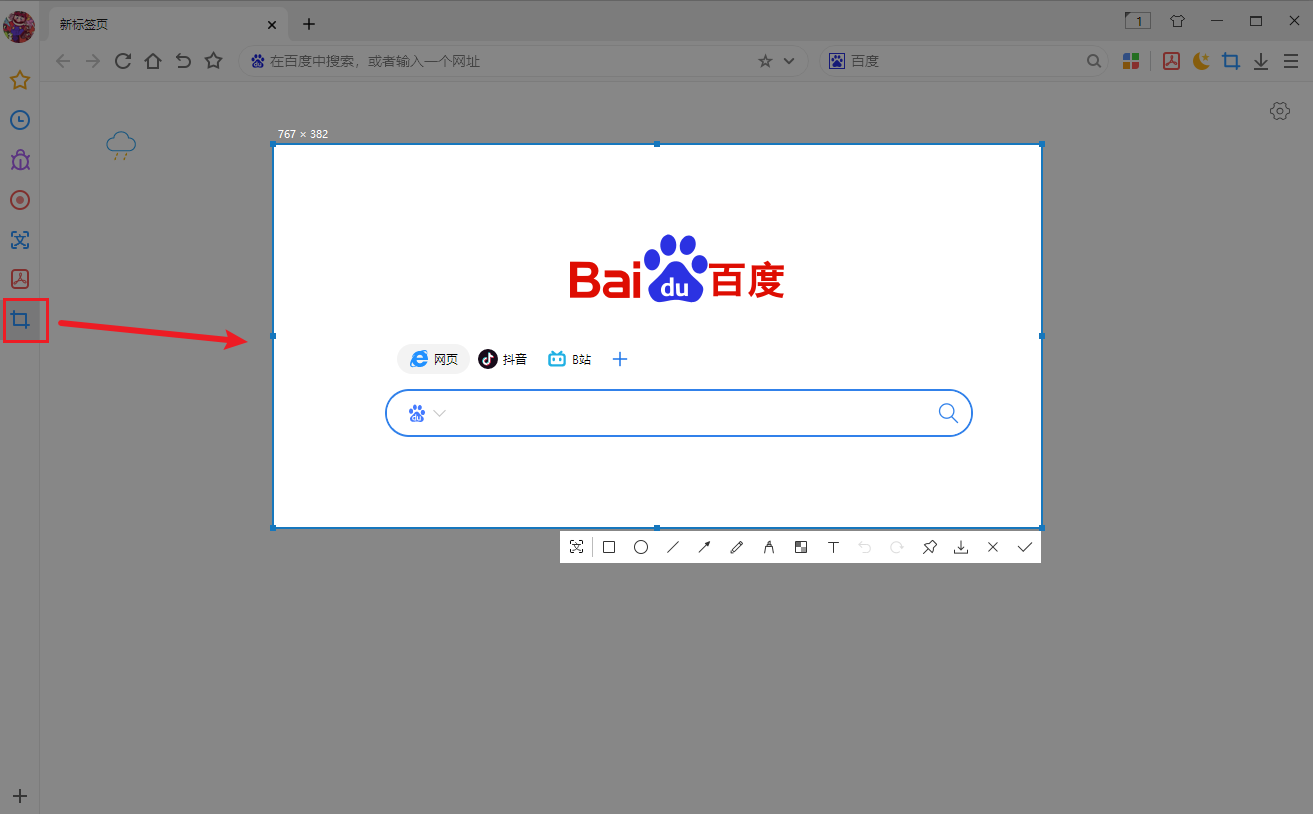Click the star icon beside the undo button
The height and width of the screenshot is (814, 1313).
pyautogui.click(x=213, y=61)
